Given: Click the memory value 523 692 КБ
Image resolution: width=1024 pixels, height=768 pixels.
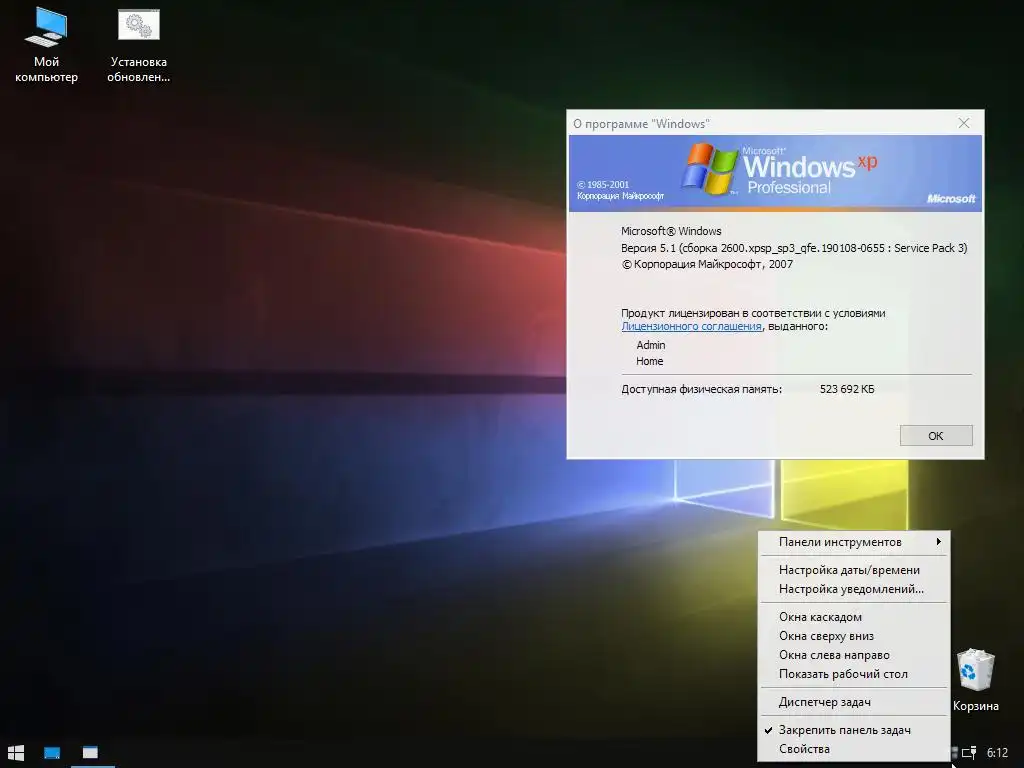Looking at the screenshot, I should click(847, 389).
